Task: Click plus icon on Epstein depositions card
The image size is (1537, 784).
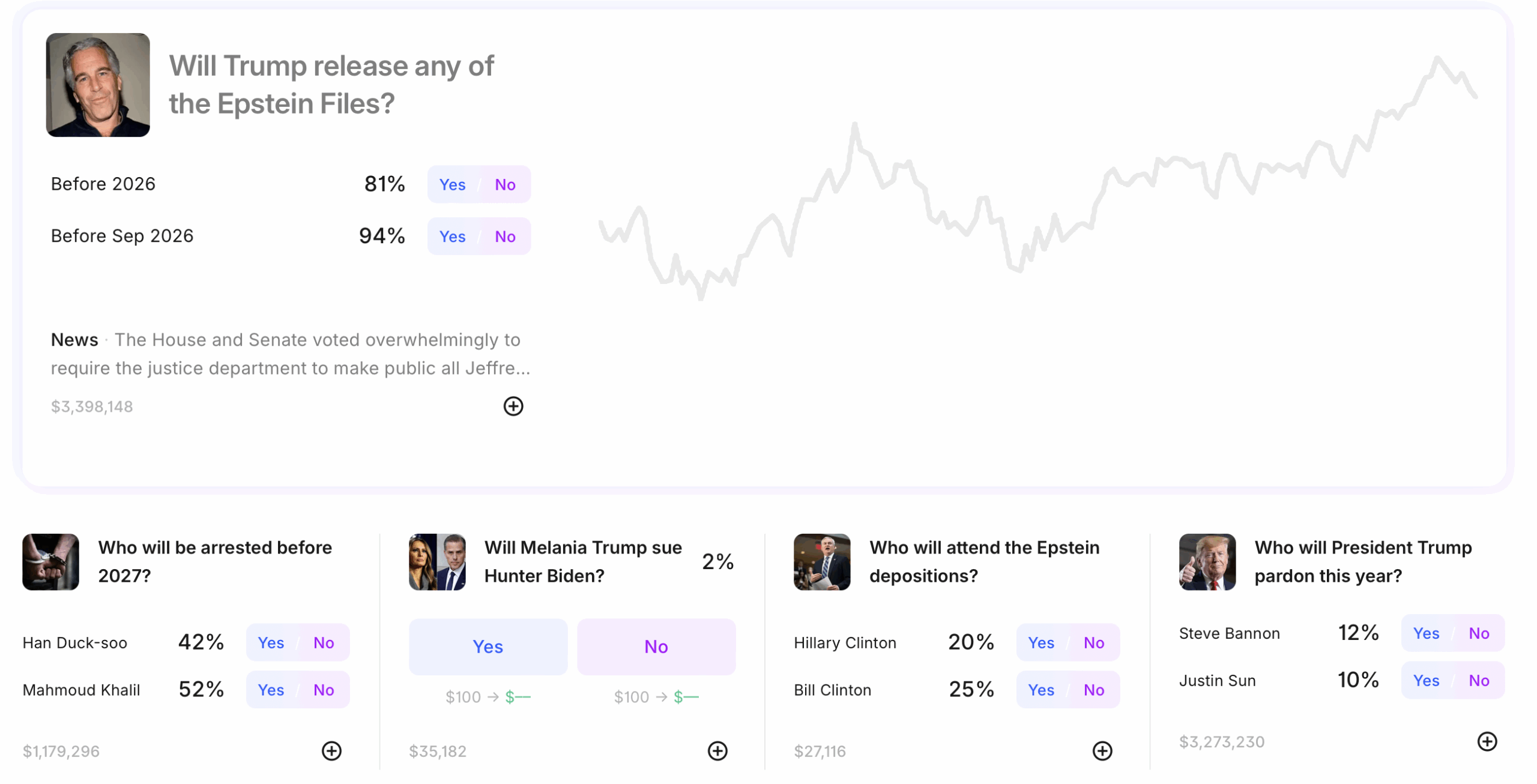Action: tap(1102, 750)
